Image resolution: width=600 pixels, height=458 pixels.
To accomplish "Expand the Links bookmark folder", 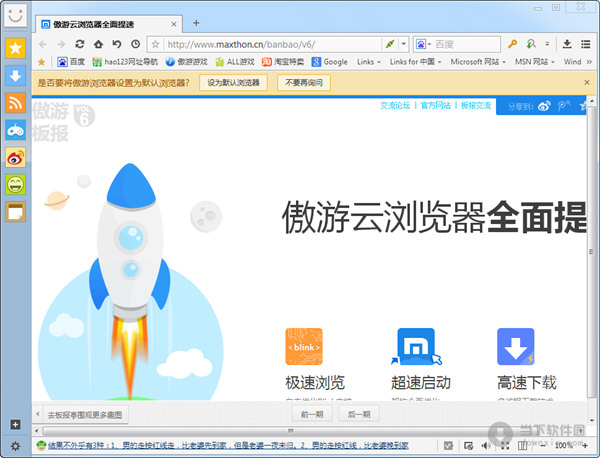I will point(369,62).
